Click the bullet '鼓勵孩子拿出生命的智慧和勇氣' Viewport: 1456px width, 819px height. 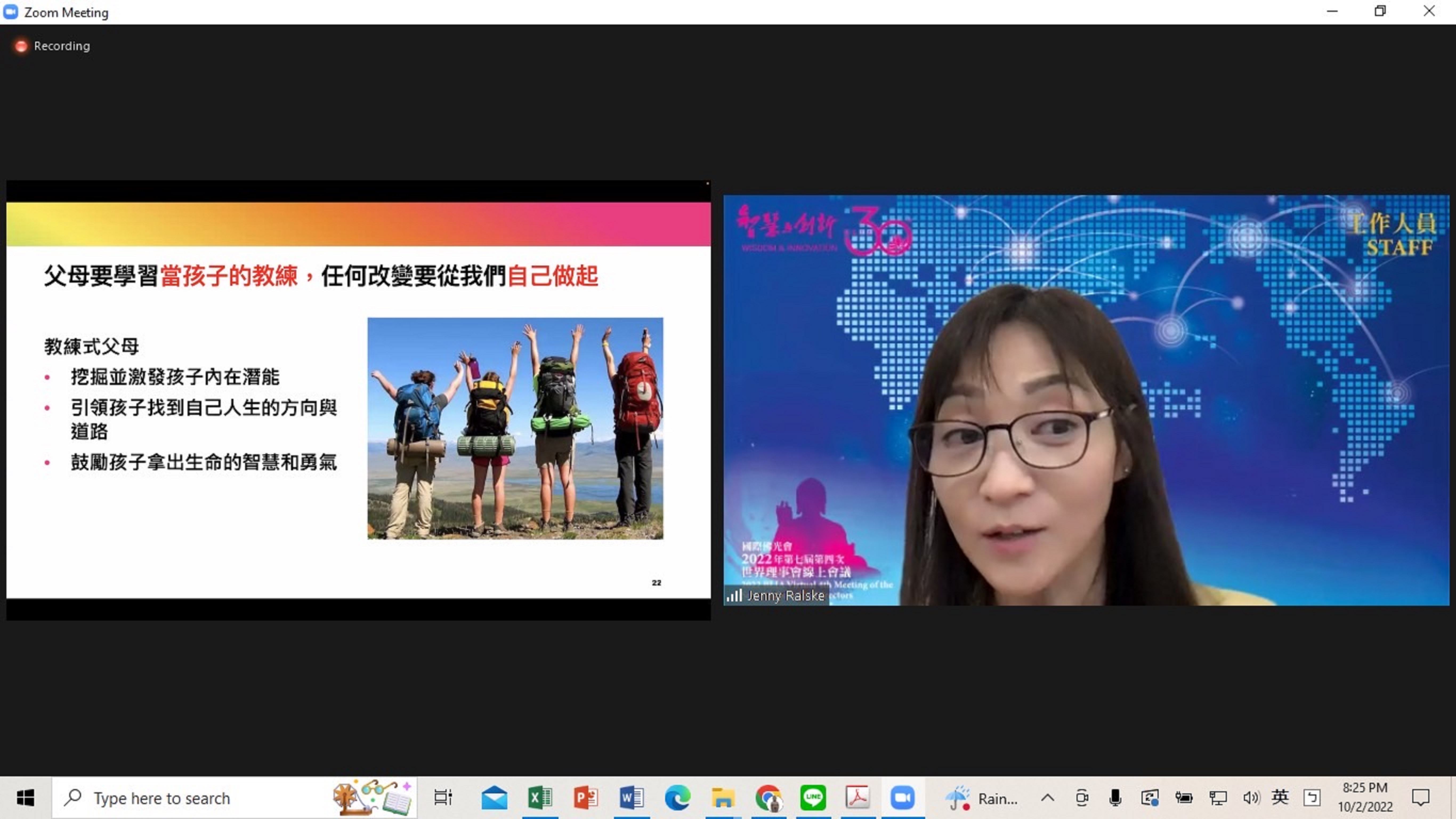tap(204, 462)
